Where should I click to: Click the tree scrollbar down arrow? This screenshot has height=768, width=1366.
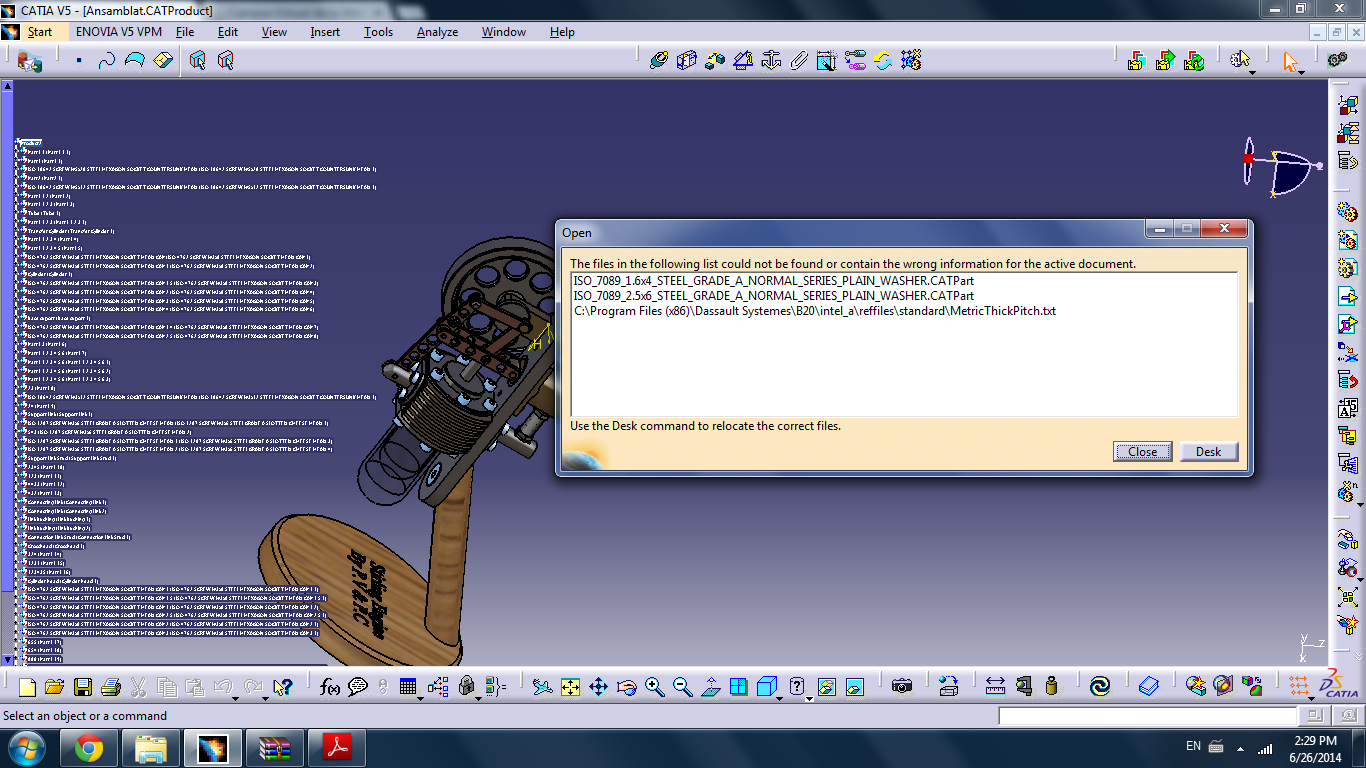click(7, 659)
